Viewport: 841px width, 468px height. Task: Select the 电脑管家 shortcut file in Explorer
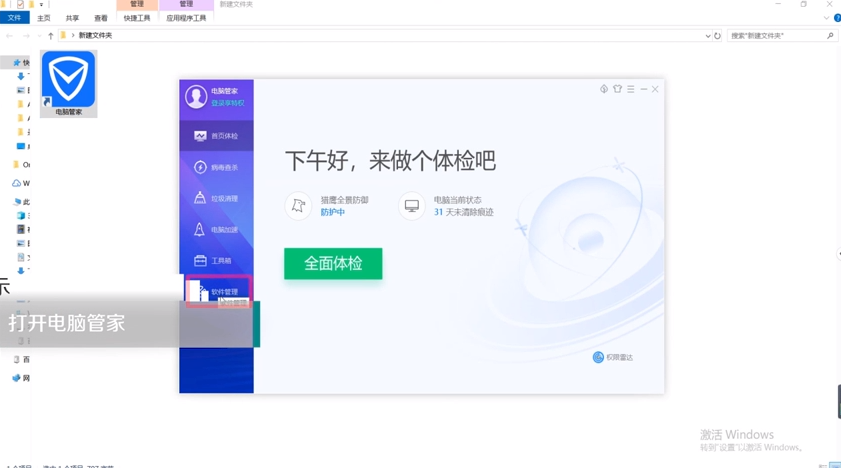coord(69,84)
